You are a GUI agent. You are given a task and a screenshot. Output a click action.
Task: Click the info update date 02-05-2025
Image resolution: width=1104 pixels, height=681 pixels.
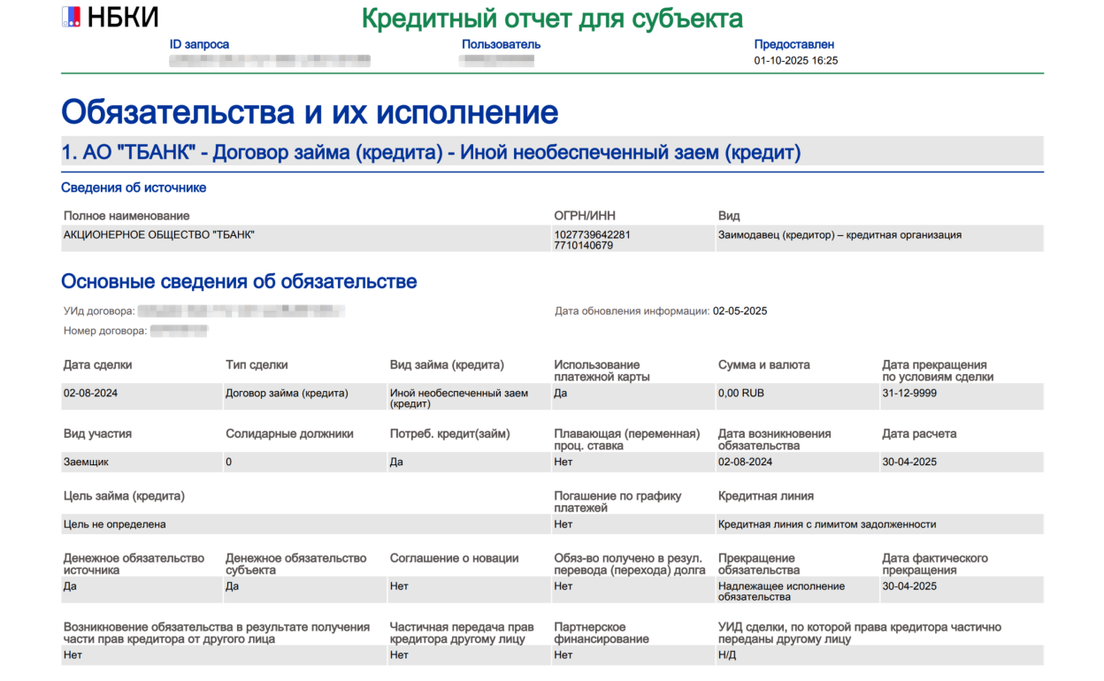tap(739, 311)
